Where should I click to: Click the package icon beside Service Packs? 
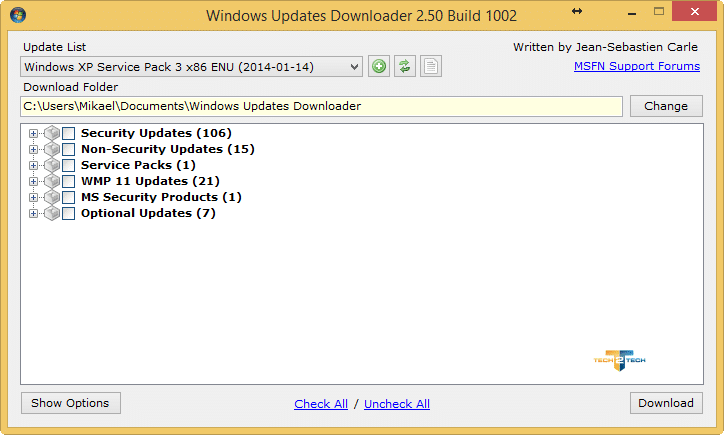pyautogui.click(x=52, y=165)
